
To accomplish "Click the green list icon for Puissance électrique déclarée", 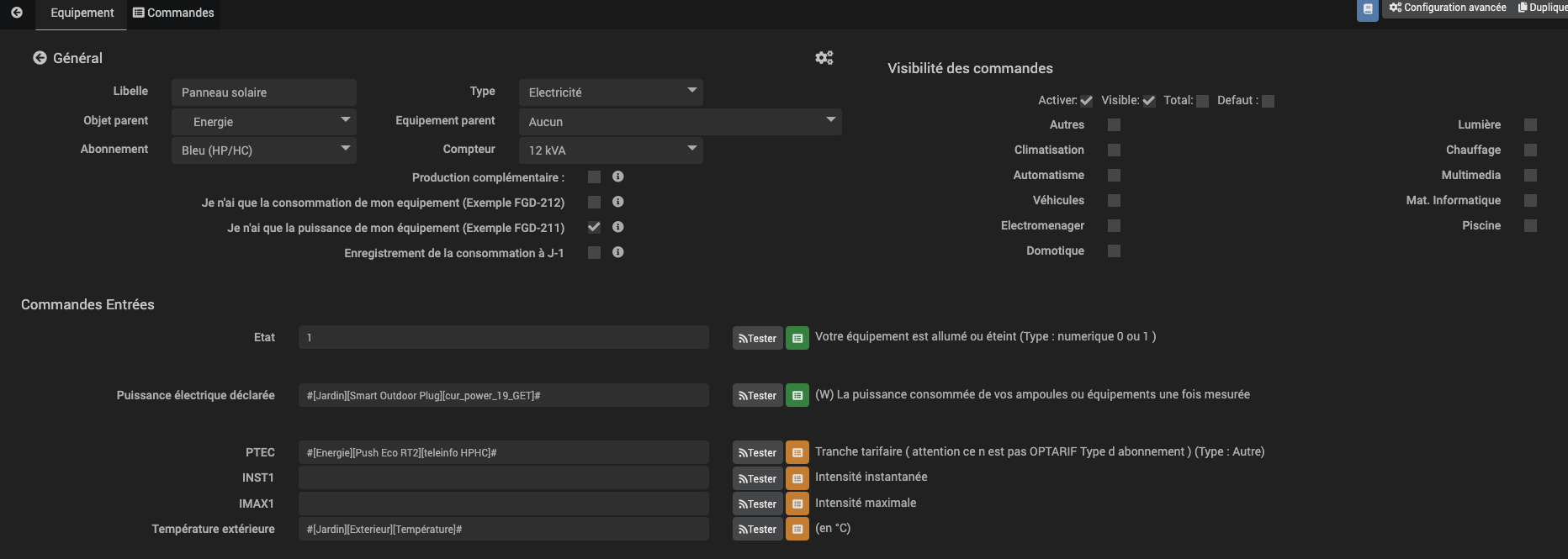I will (x=797, y=395).
